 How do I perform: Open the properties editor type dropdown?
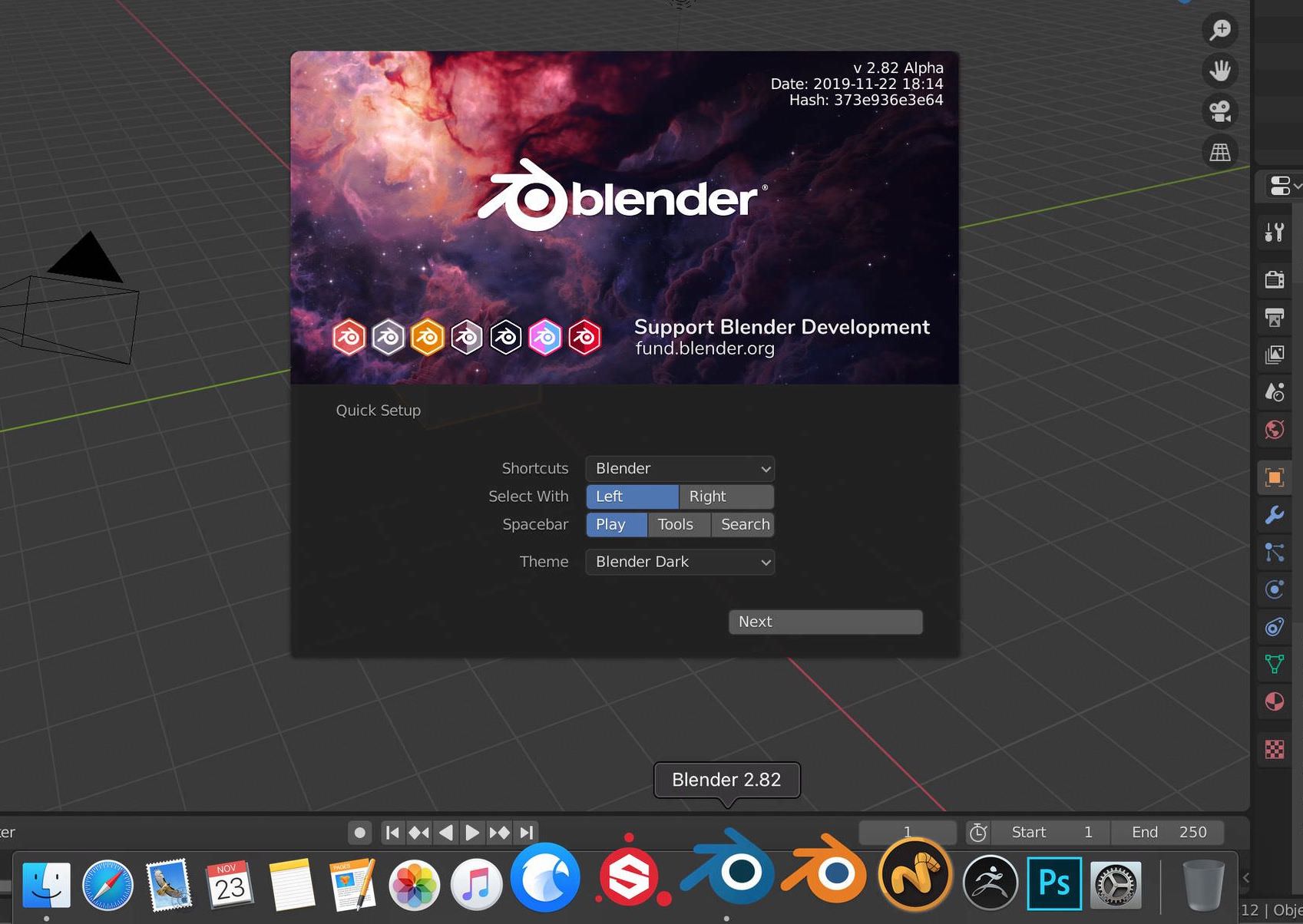point(1285,186)
